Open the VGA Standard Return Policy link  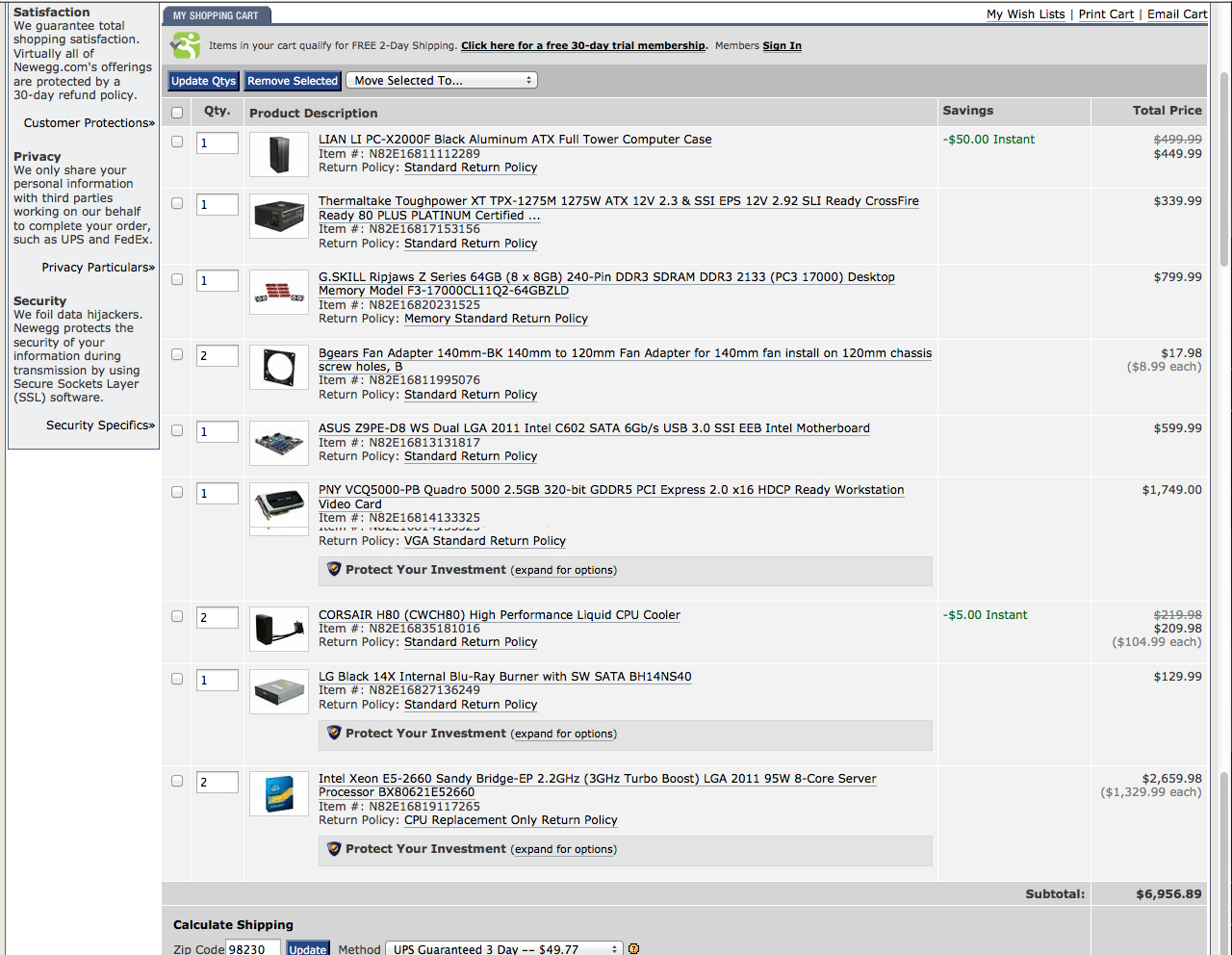coord(485,541)
